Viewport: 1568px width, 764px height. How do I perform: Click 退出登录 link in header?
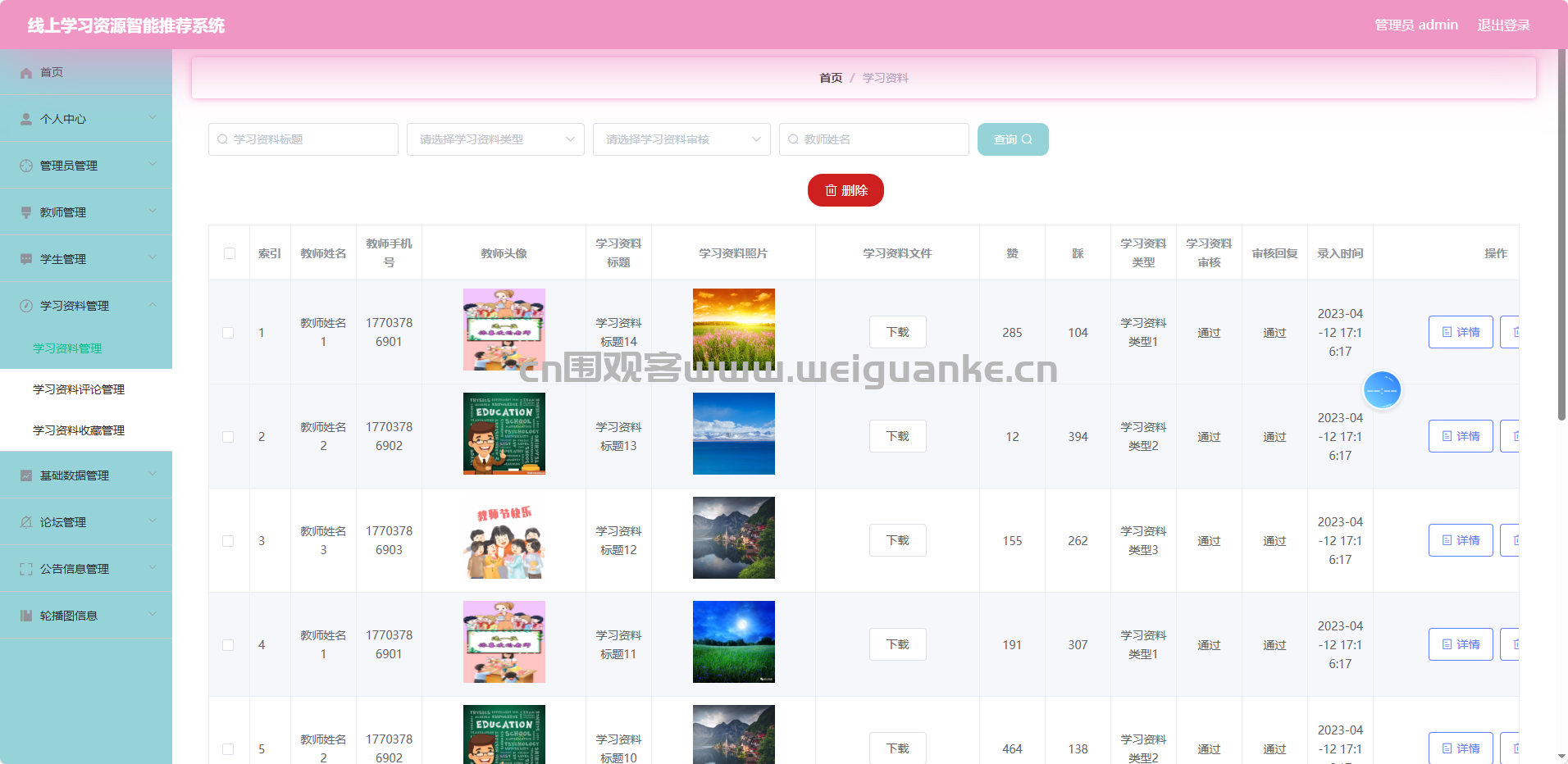click(1503, 25)
